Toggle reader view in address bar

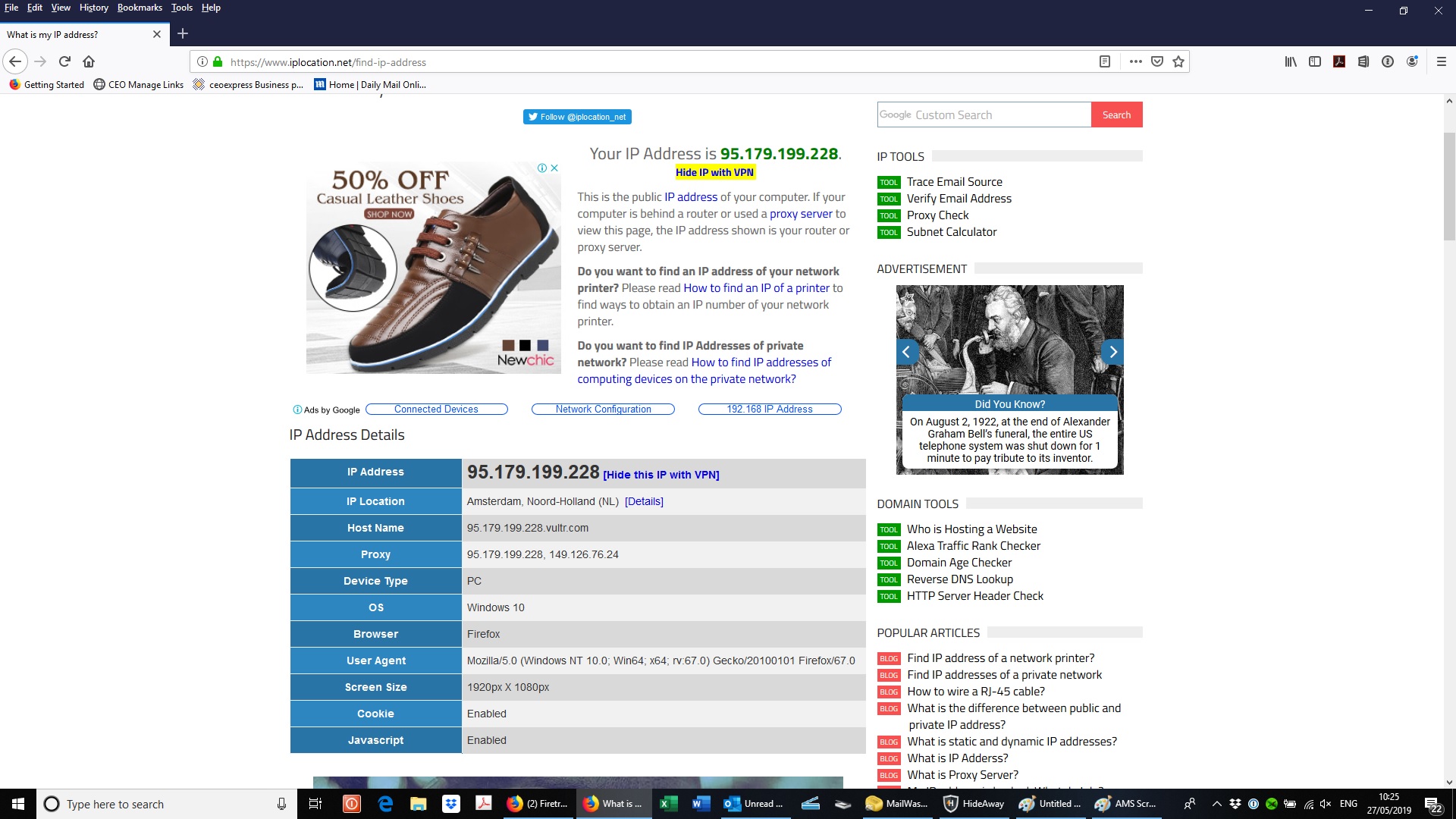pos(1105,61)
